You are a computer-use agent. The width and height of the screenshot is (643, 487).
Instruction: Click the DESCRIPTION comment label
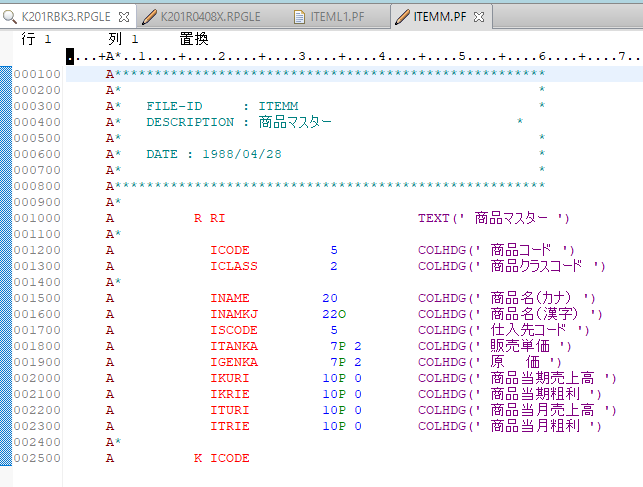click(190, 122)
